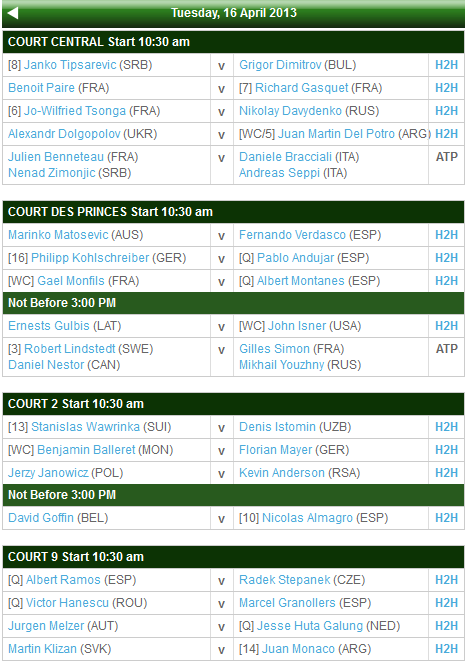Open John Isner player profile
The width and height of the screenshot is (467, 665).
point(297,326)
